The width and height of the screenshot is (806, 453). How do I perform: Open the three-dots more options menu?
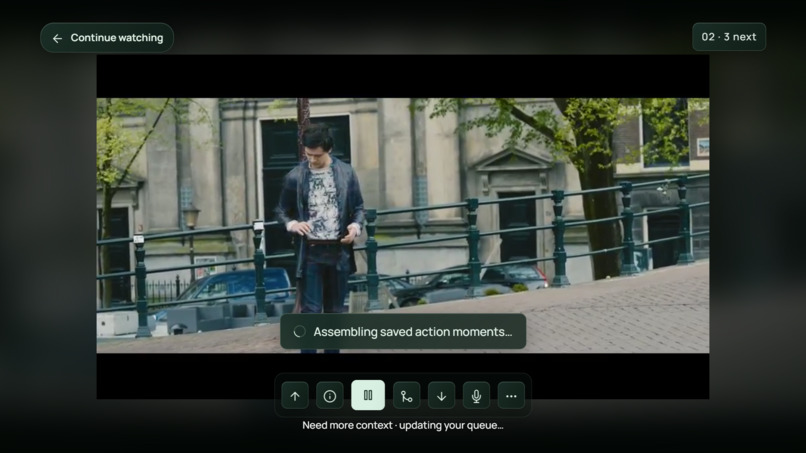point(511,396)
